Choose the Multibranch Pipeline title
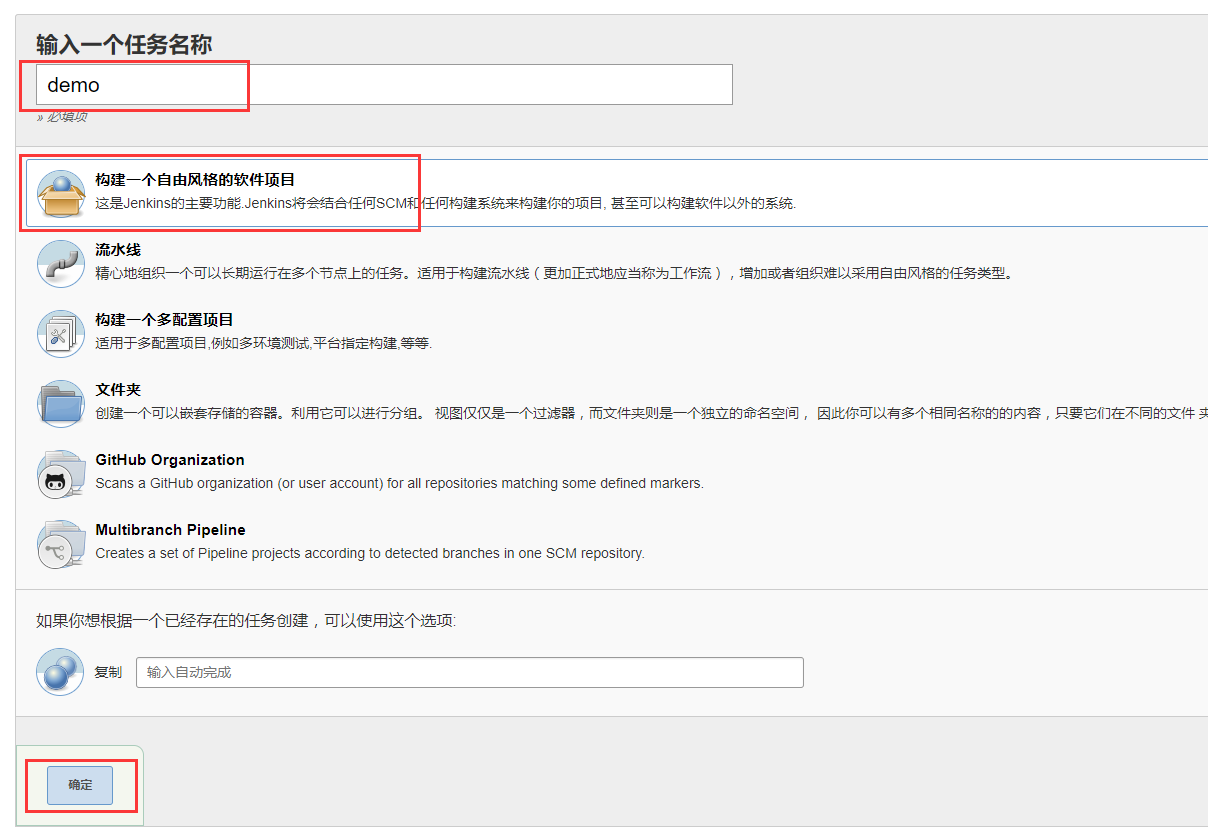 [x=170, y=530]
